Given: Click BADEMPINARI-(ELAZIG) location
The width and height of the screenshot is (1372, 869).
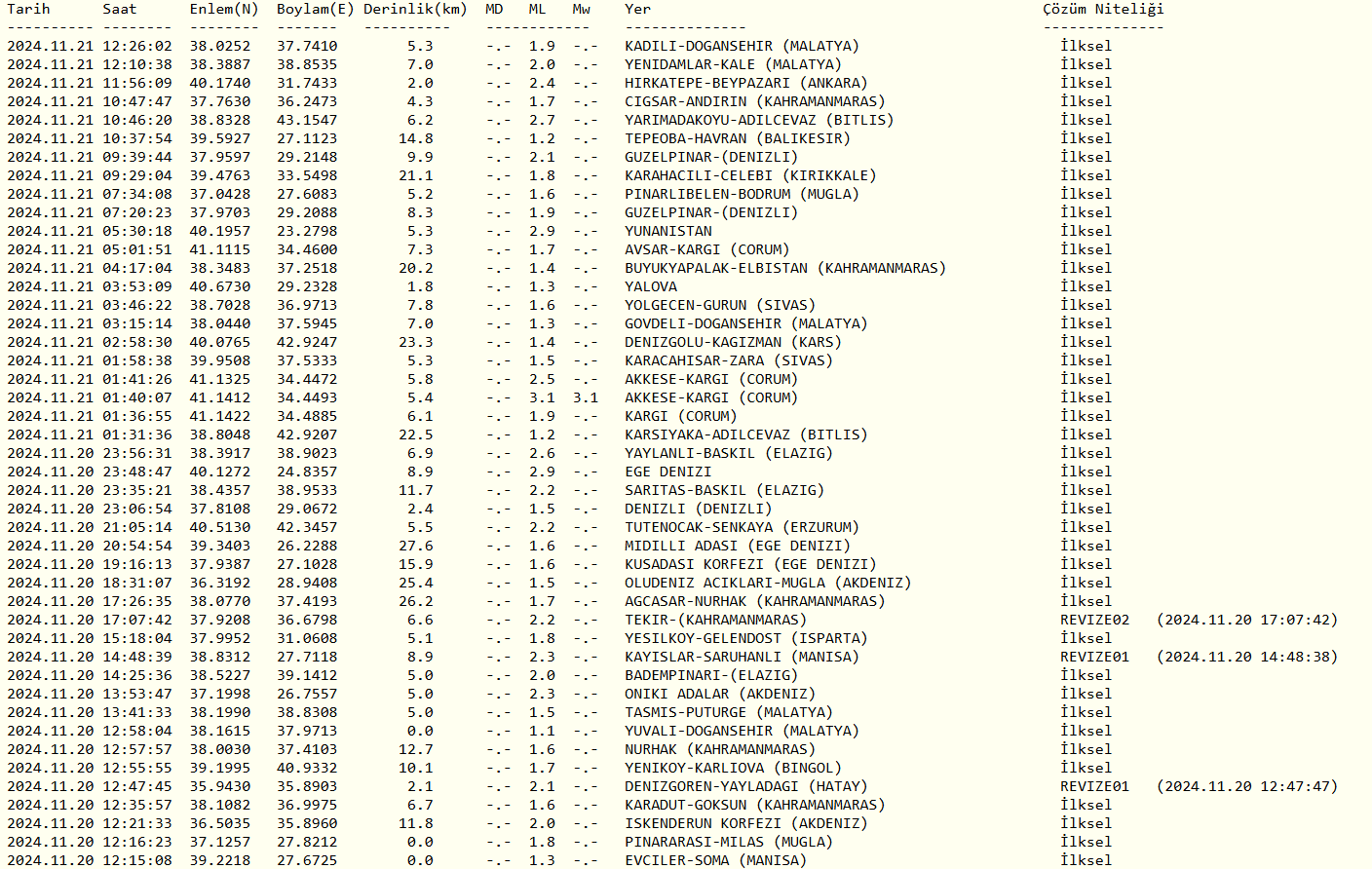Looking at the screenshot, I should 710,675.
